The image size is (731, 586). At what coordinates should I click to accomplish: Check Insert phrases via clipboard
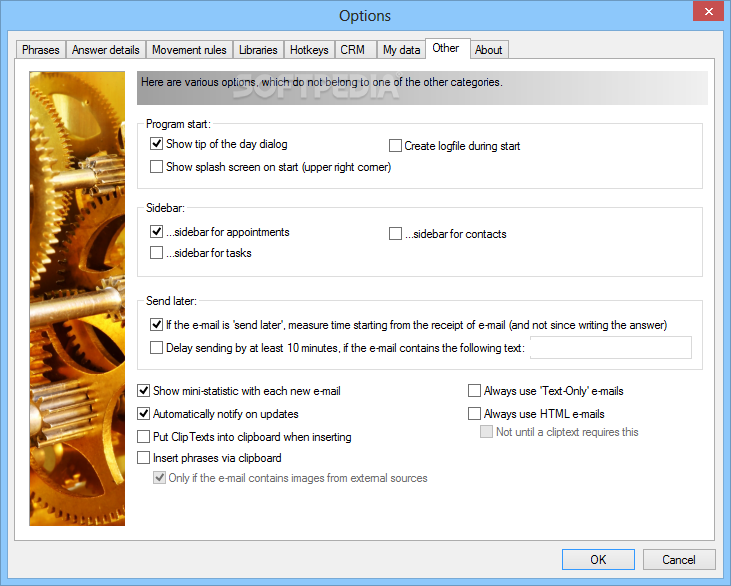click(143, 458)
